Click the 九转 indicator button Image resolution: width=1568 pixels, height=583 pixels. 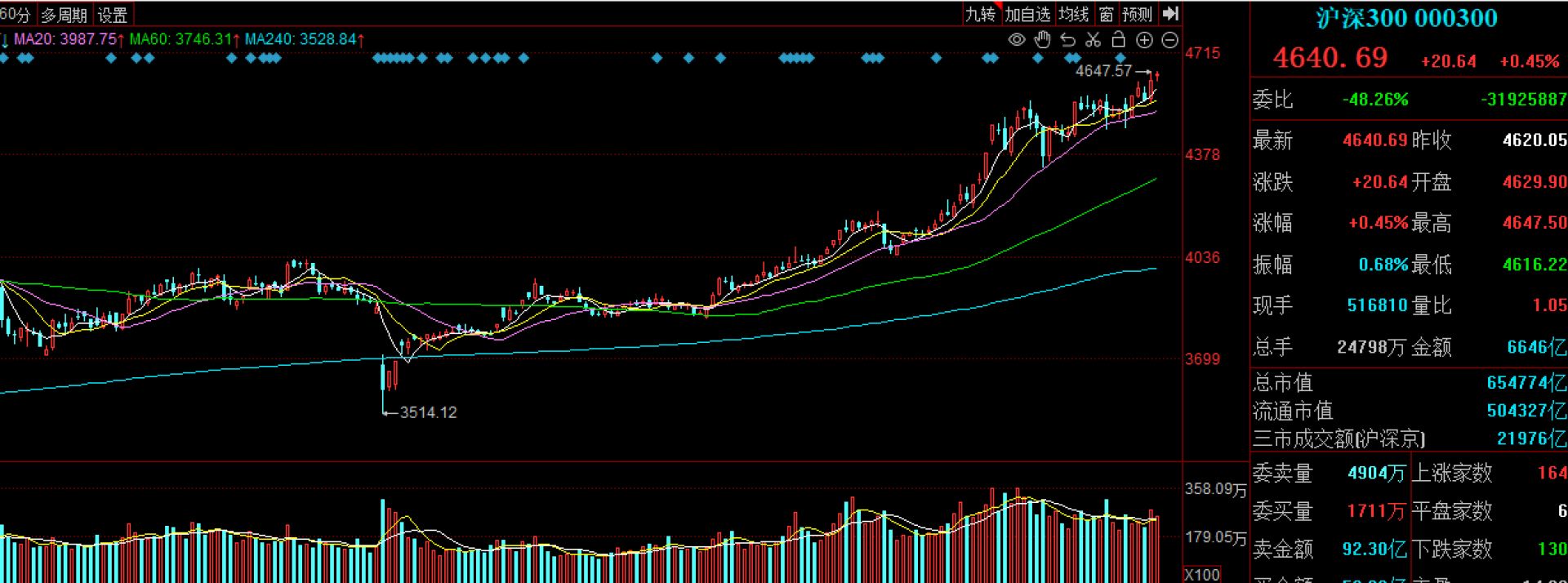coord(981,14)
